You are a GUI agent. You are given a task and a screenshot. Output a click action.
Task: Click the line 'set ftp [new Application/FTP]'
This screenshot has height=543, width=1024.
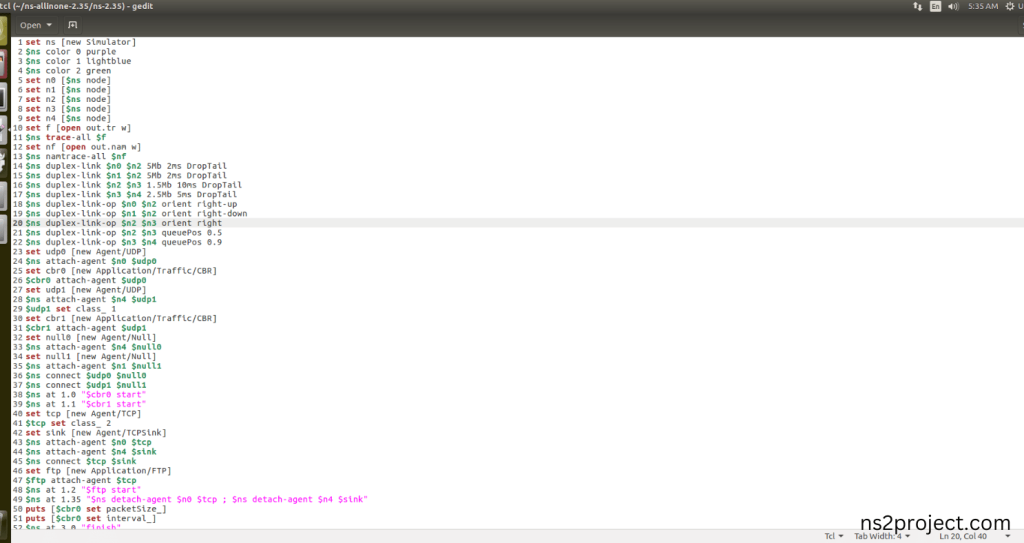(x=99, y=470)
